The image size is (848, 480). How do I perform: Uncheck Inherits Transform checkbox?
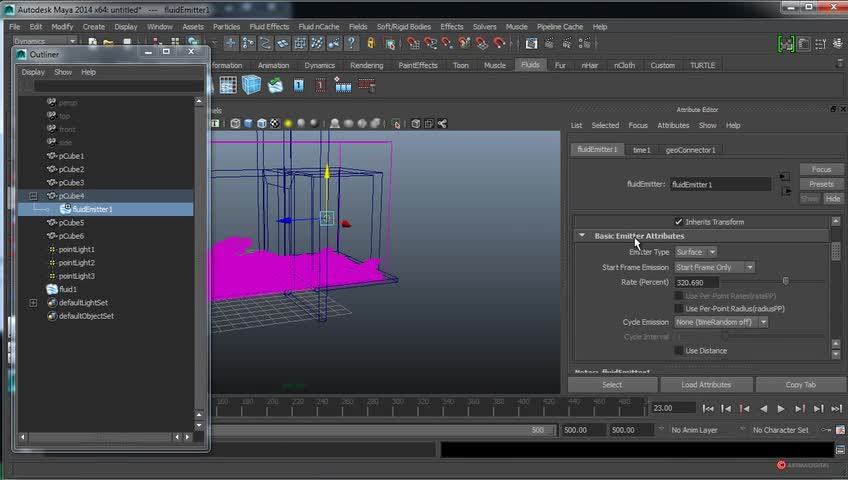click(x=679, y=222)
